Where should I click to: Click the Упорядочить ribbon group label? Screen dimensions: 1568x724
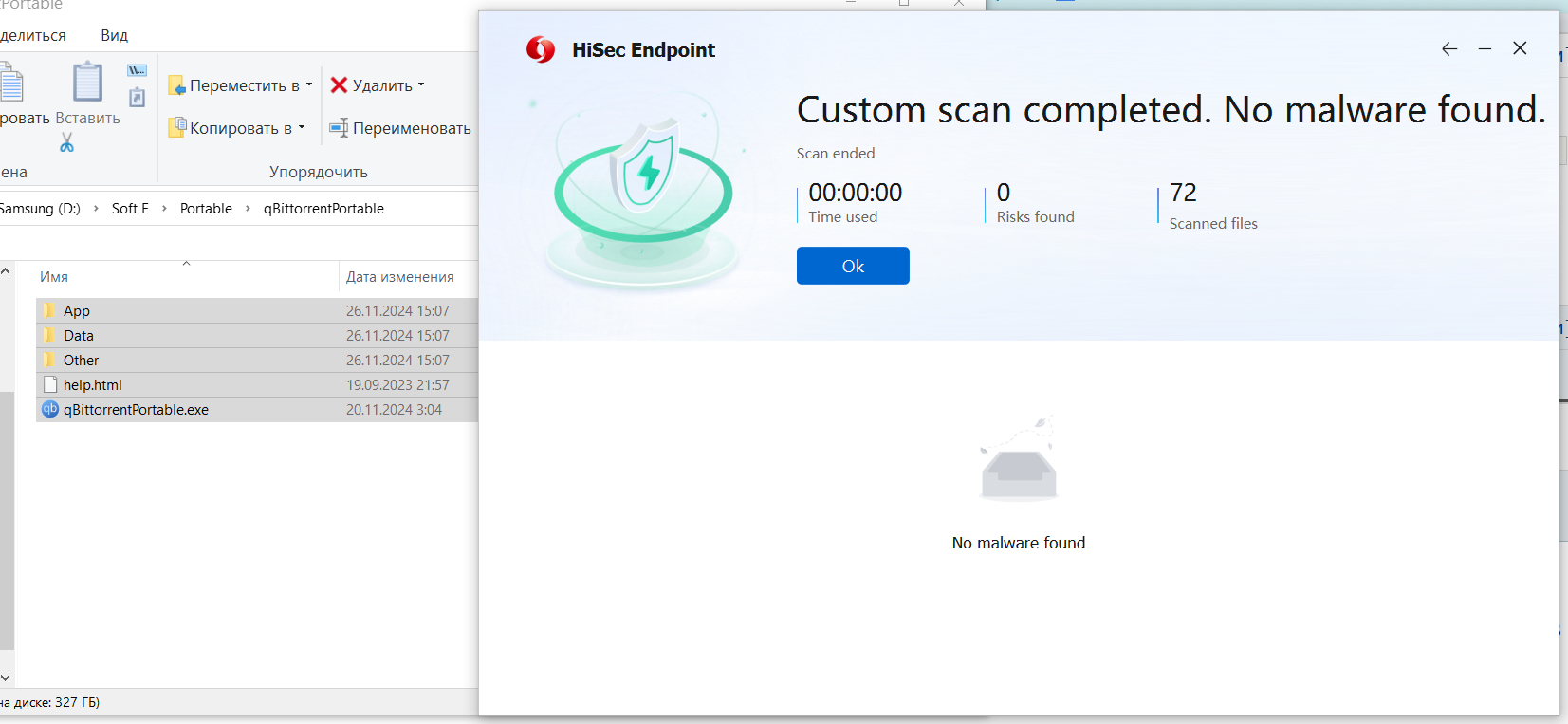[x=318, y=172]
